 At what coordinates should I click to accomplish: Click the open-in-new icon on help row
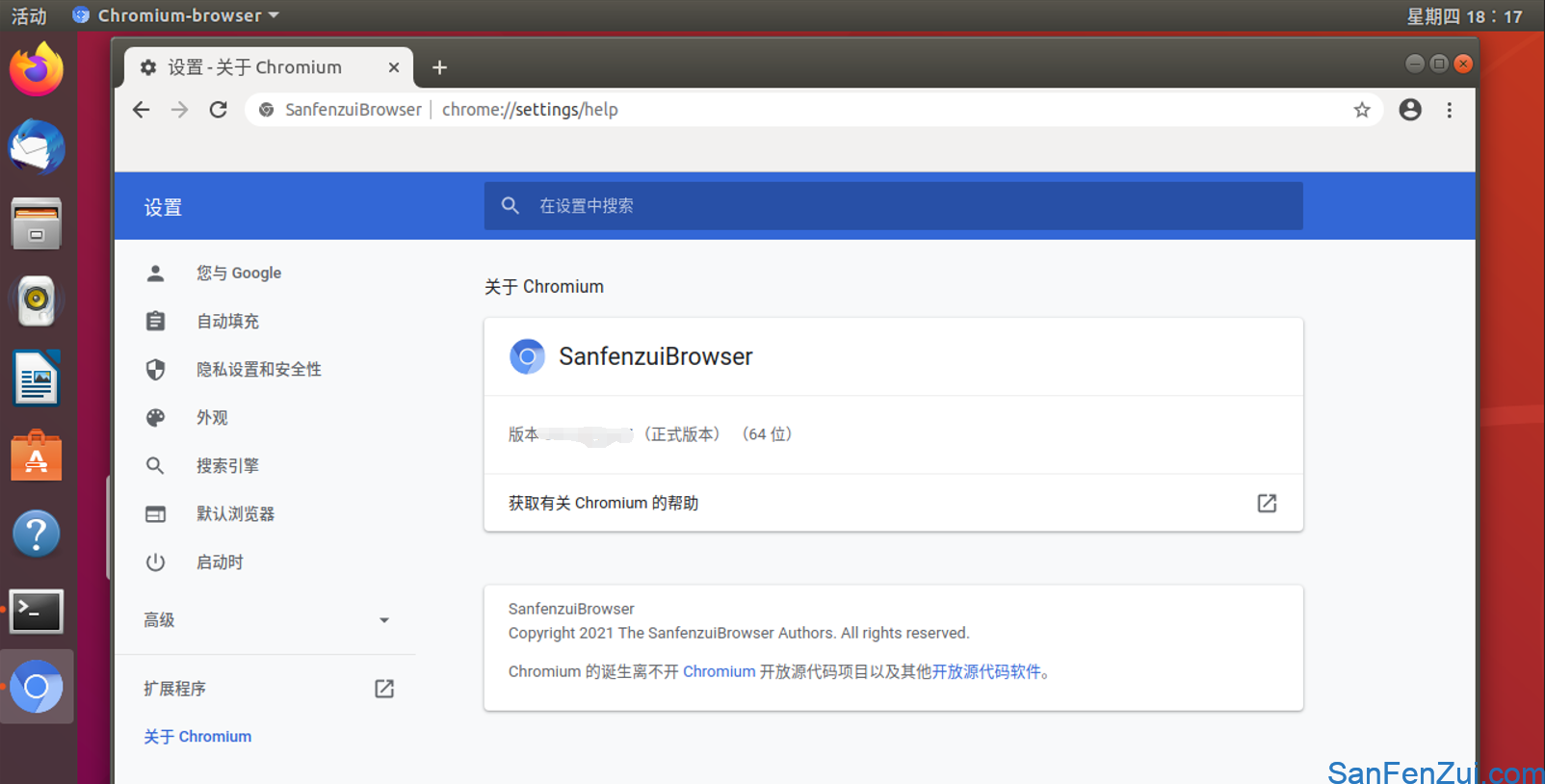click(x=1267, y=503)
